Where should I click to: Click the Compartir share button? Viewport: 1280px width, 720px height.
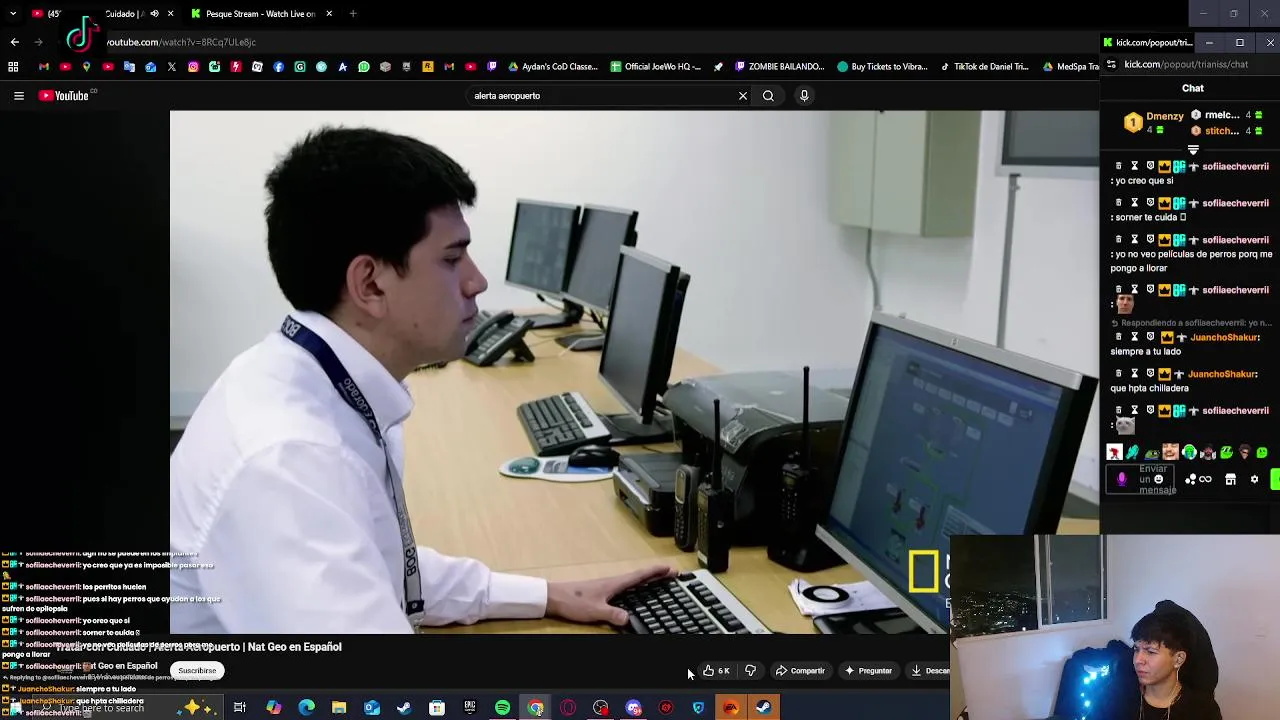click(x=800, y=671)
